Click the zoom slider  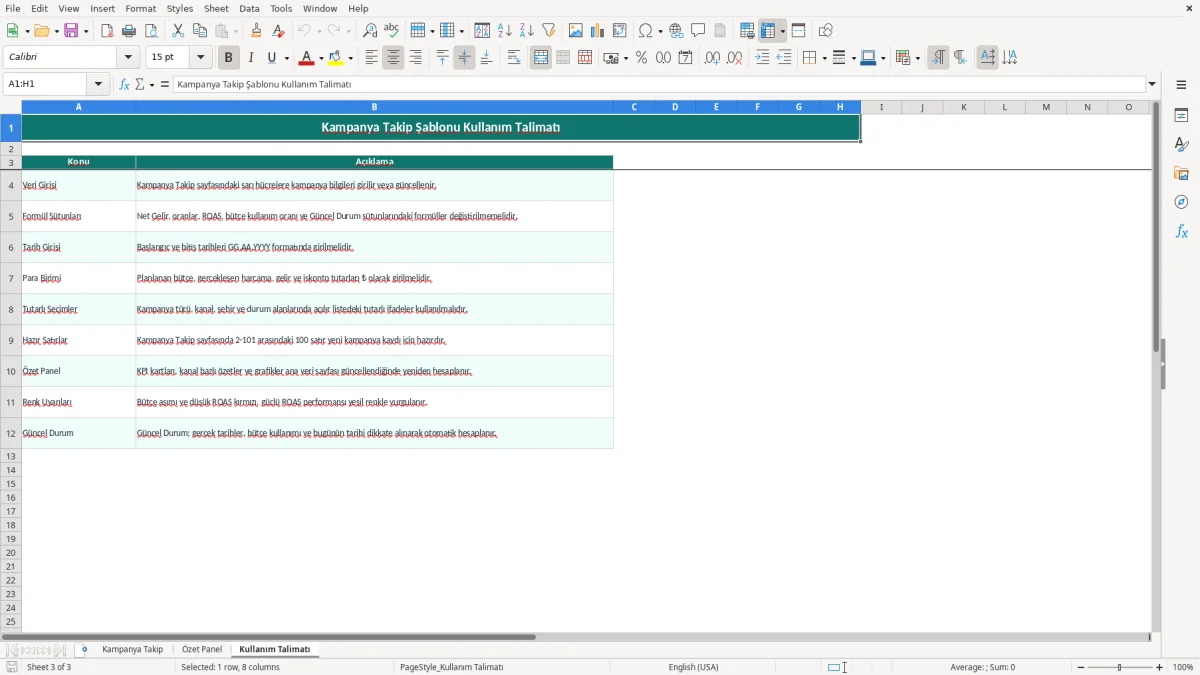1119,667
